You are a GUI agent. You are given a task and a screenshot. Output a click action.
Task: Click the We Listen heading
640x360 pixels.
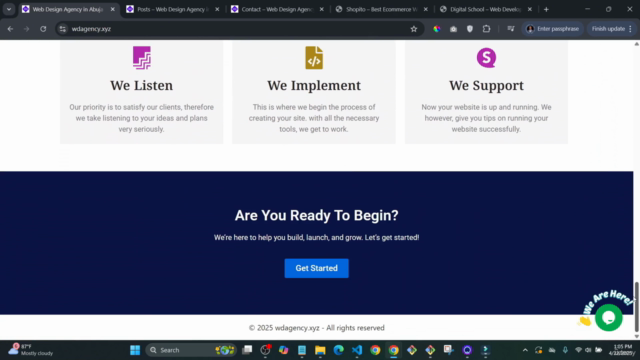pos(142,85)
